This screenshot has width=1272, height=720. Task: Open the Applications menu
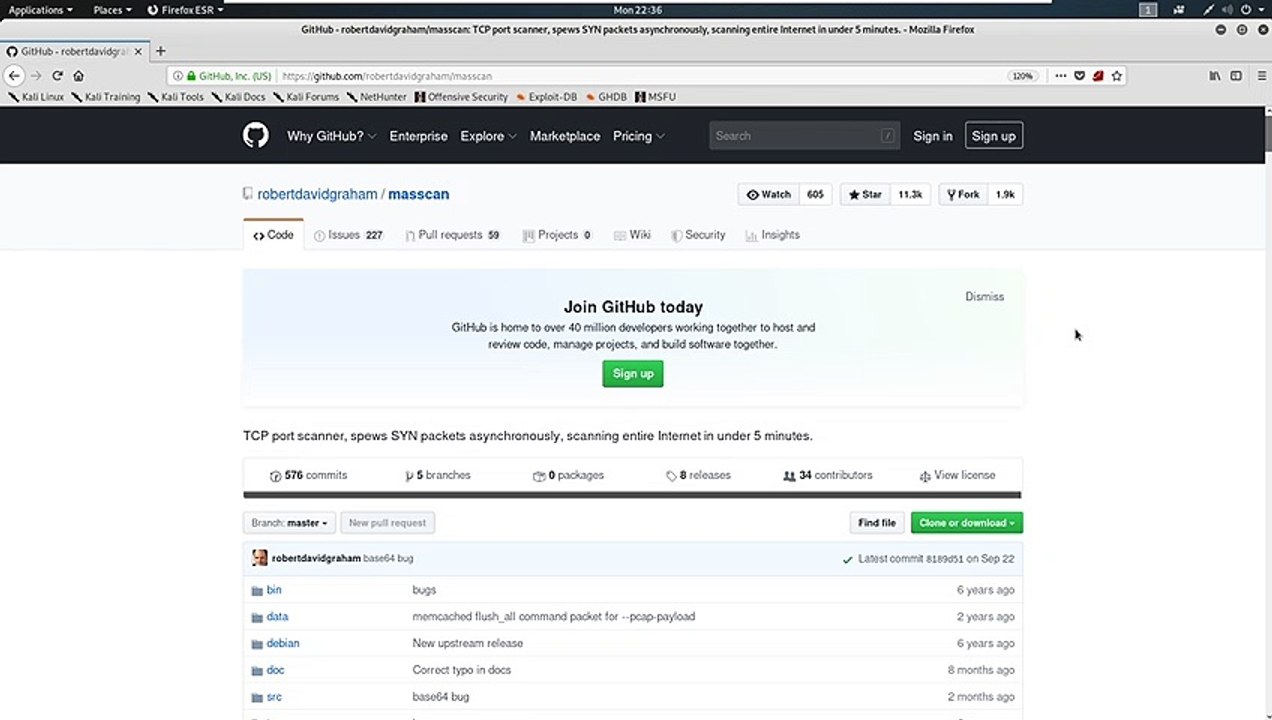click(x=40, y=10)
